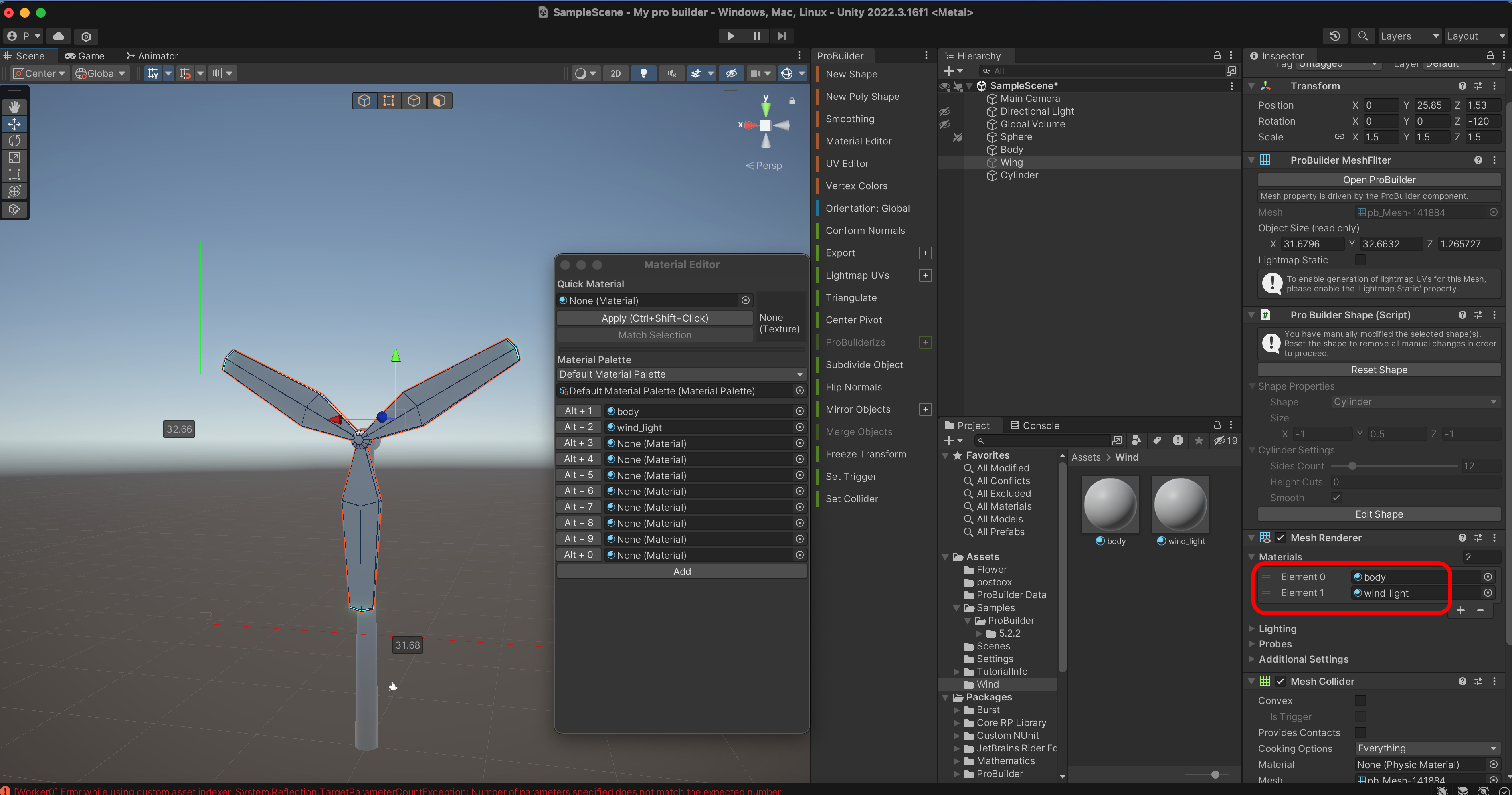The image size is (1512, 795).
Task: Select the Hand view tool
Action: click(14, 107)
